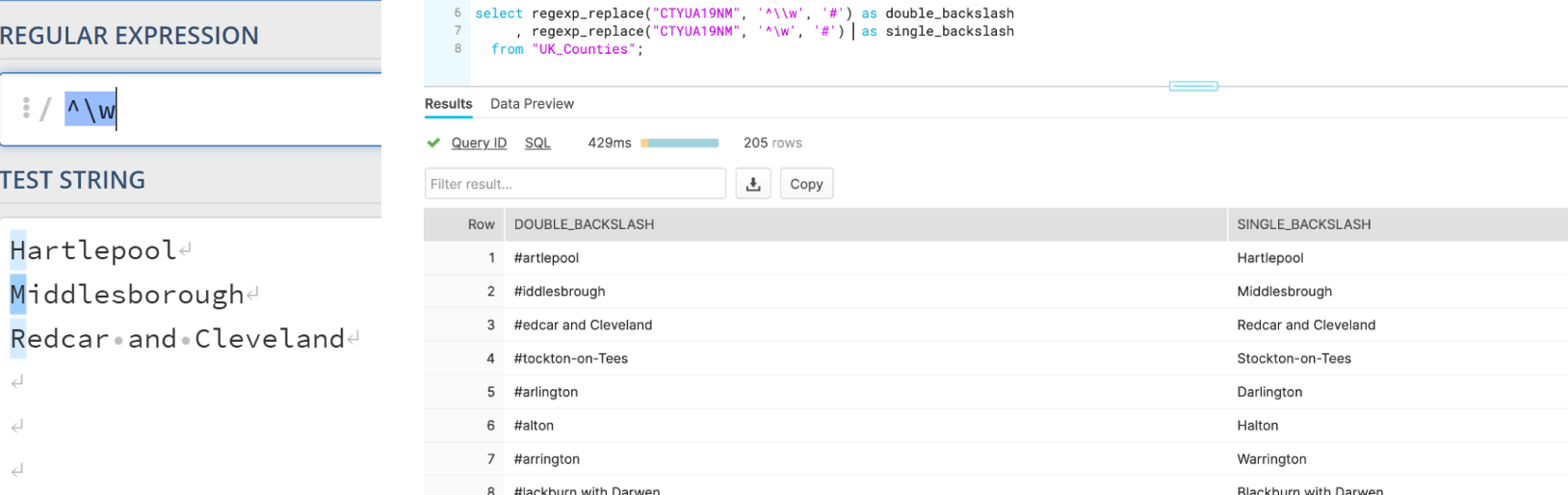1568x495 pixels.
Task: Click the regex options dots handle
Action: (26, 109)
